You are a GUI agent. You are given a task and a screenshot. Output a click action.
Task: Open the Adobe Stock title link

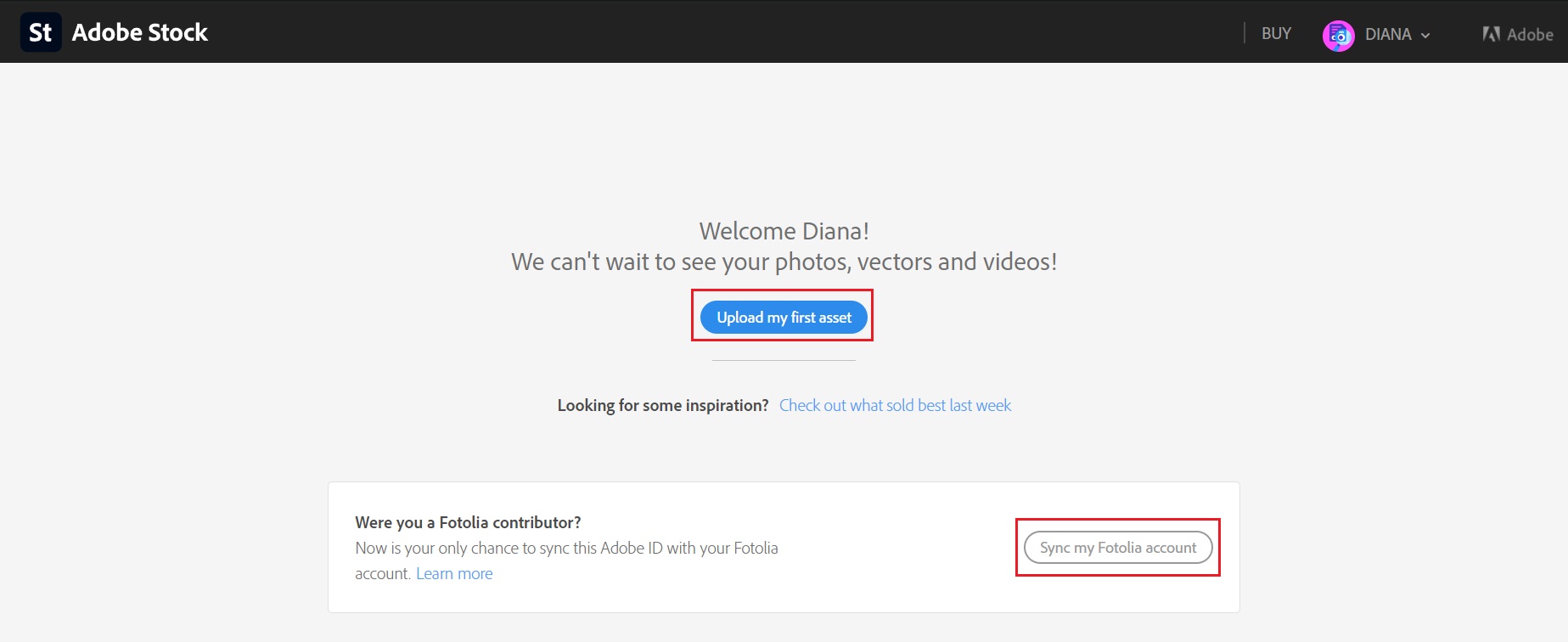coord(140,32)
